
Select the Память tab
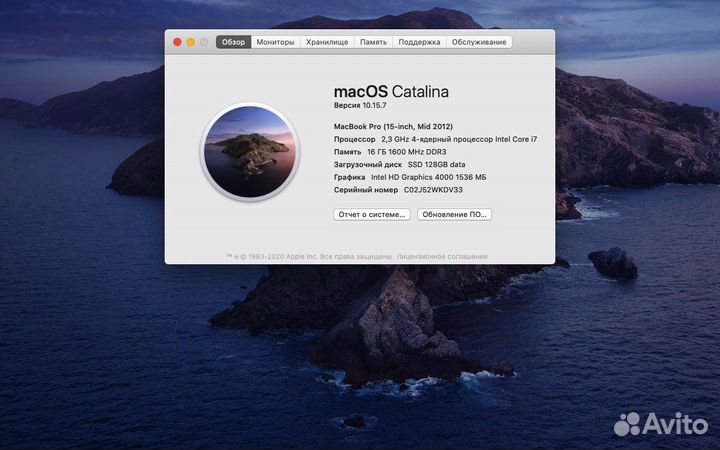(x=373, y=42)
